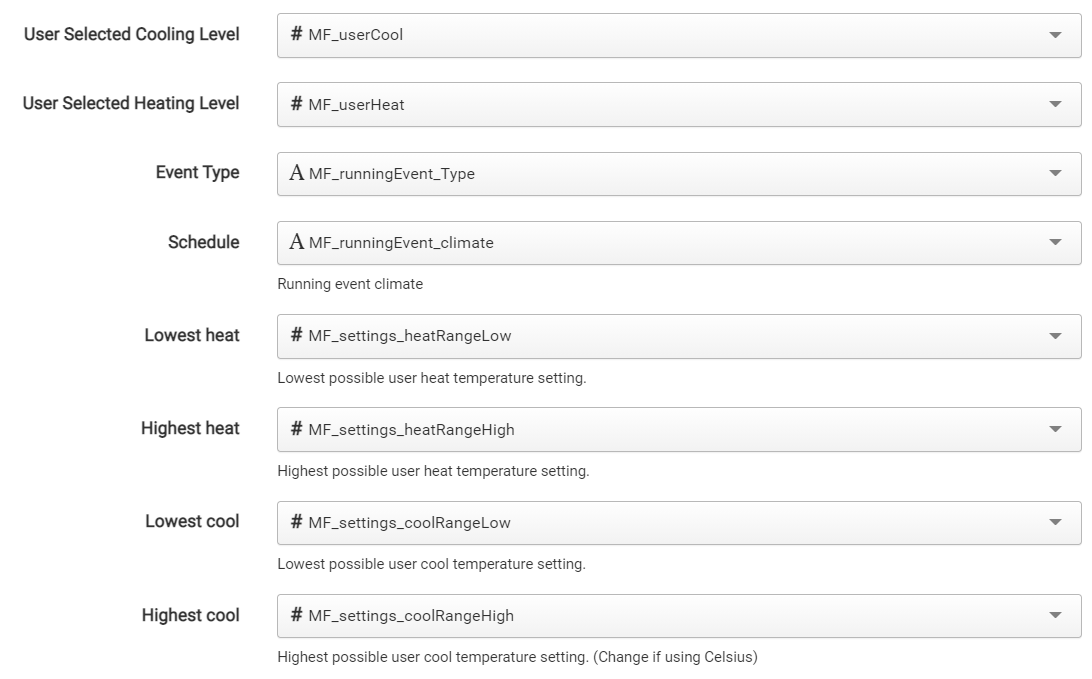1092x679 pixels.
Task: Click the hash icon for MF_settings_heatRangeLow
Action: [296, 336]
